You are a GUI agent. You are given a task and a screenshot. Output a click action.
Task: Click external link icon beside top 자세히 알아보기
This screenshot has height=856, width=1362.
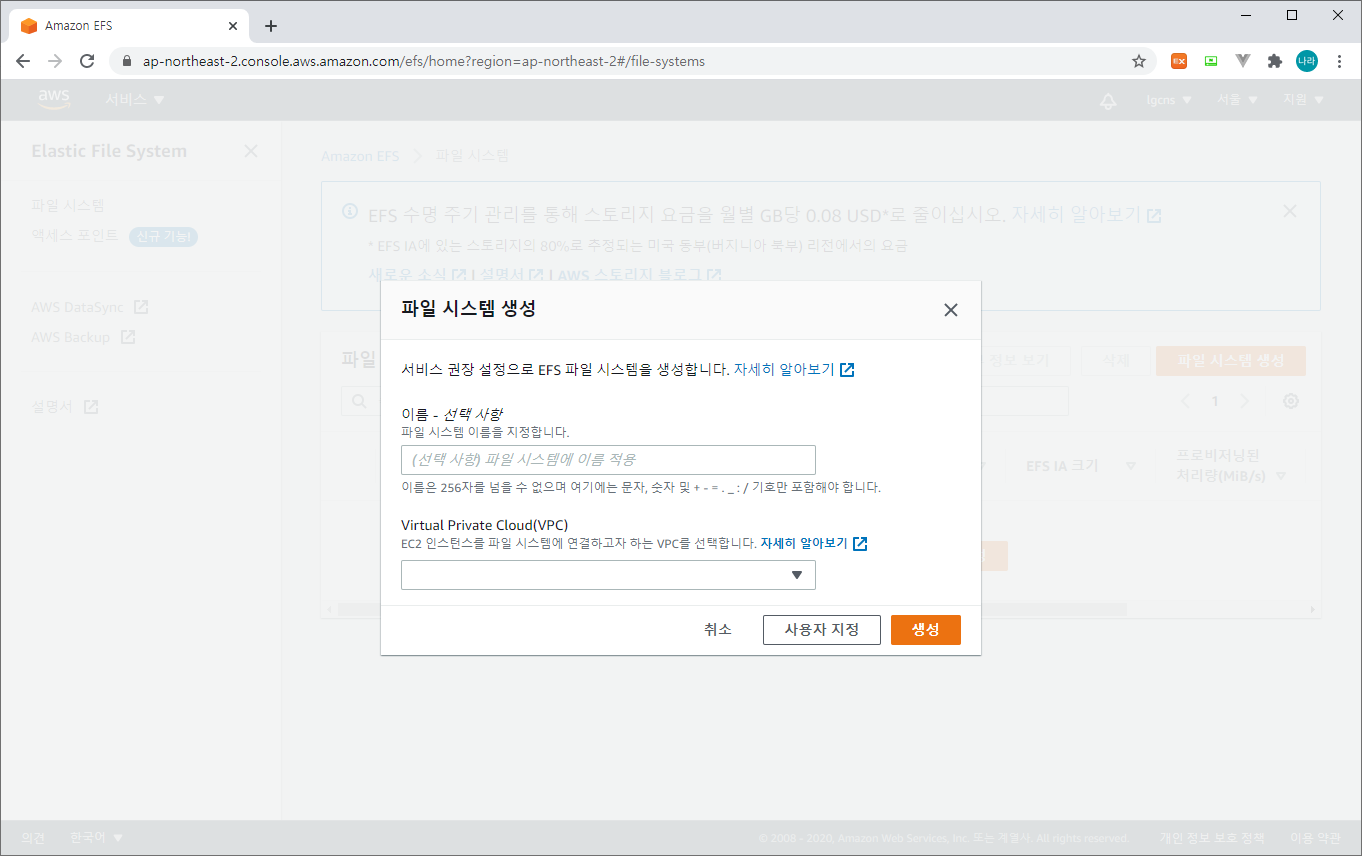click(847, 370)
